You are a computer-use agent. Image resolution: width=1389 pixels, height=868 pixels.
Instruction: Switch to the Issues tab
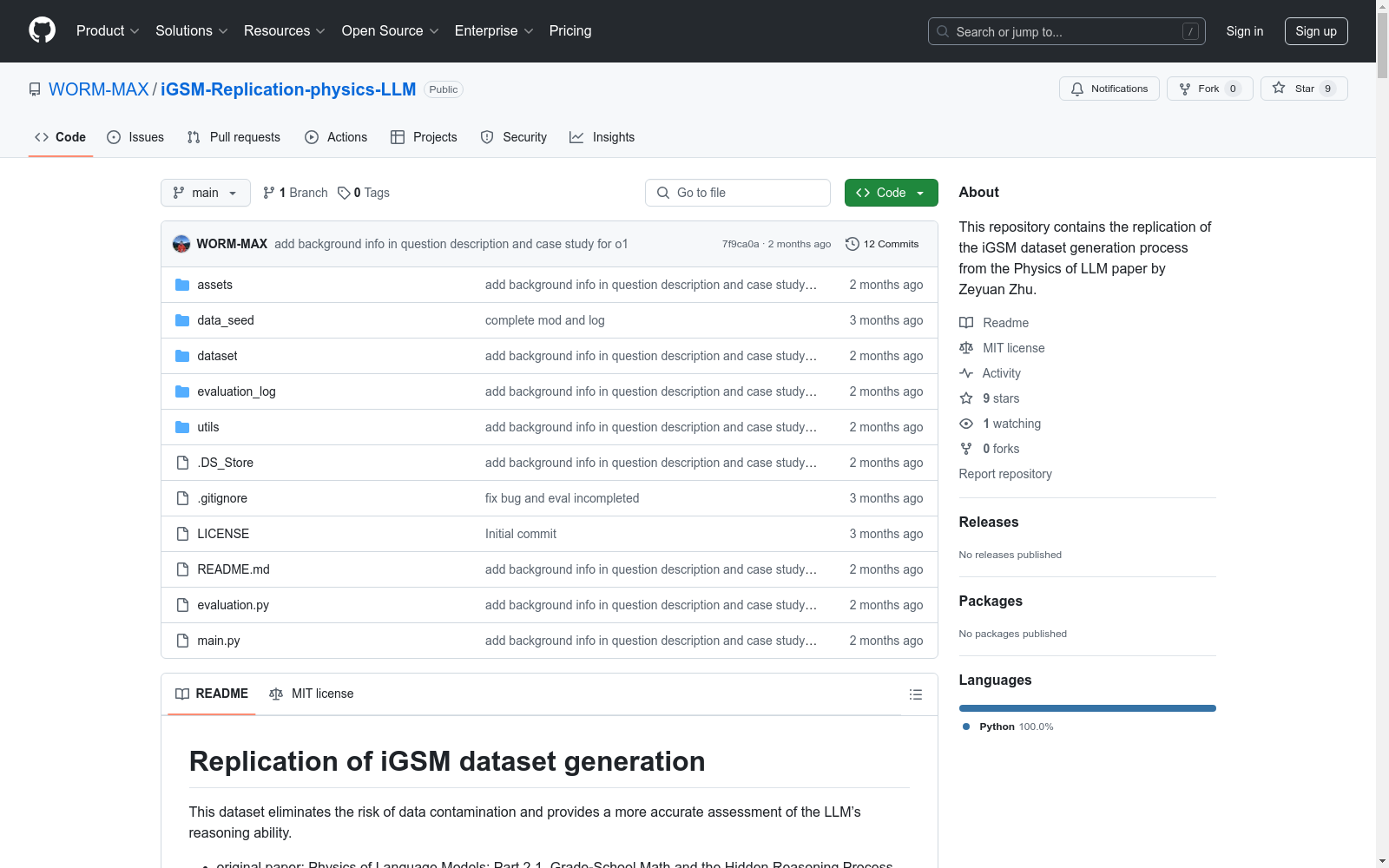point(135,137)
